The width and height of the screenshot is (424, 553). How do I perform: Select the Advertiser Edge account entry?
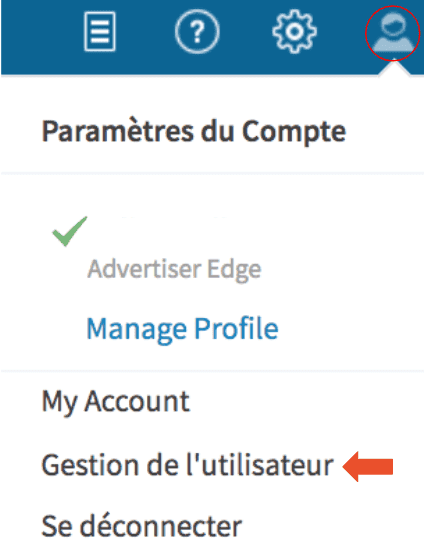pos(174,269)
